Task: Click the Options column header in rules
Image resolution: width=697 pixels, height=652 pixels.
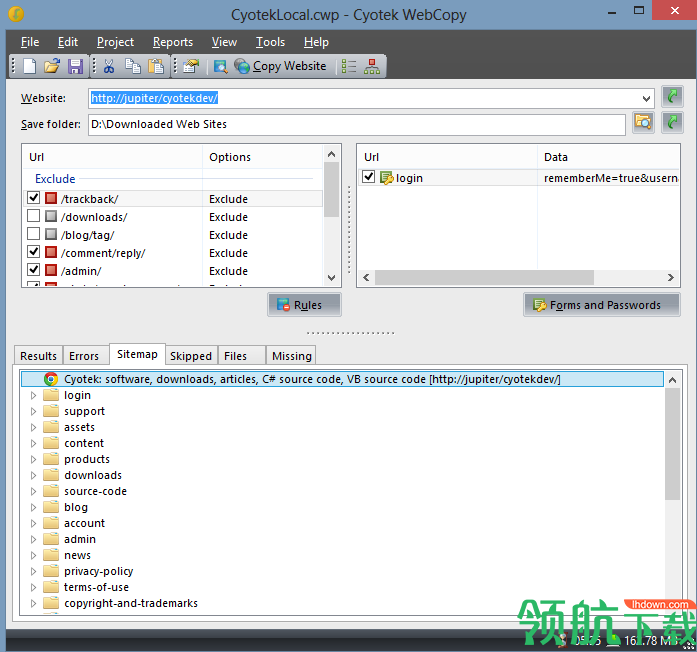Action: pyautogui.click(x=263, y=157)
